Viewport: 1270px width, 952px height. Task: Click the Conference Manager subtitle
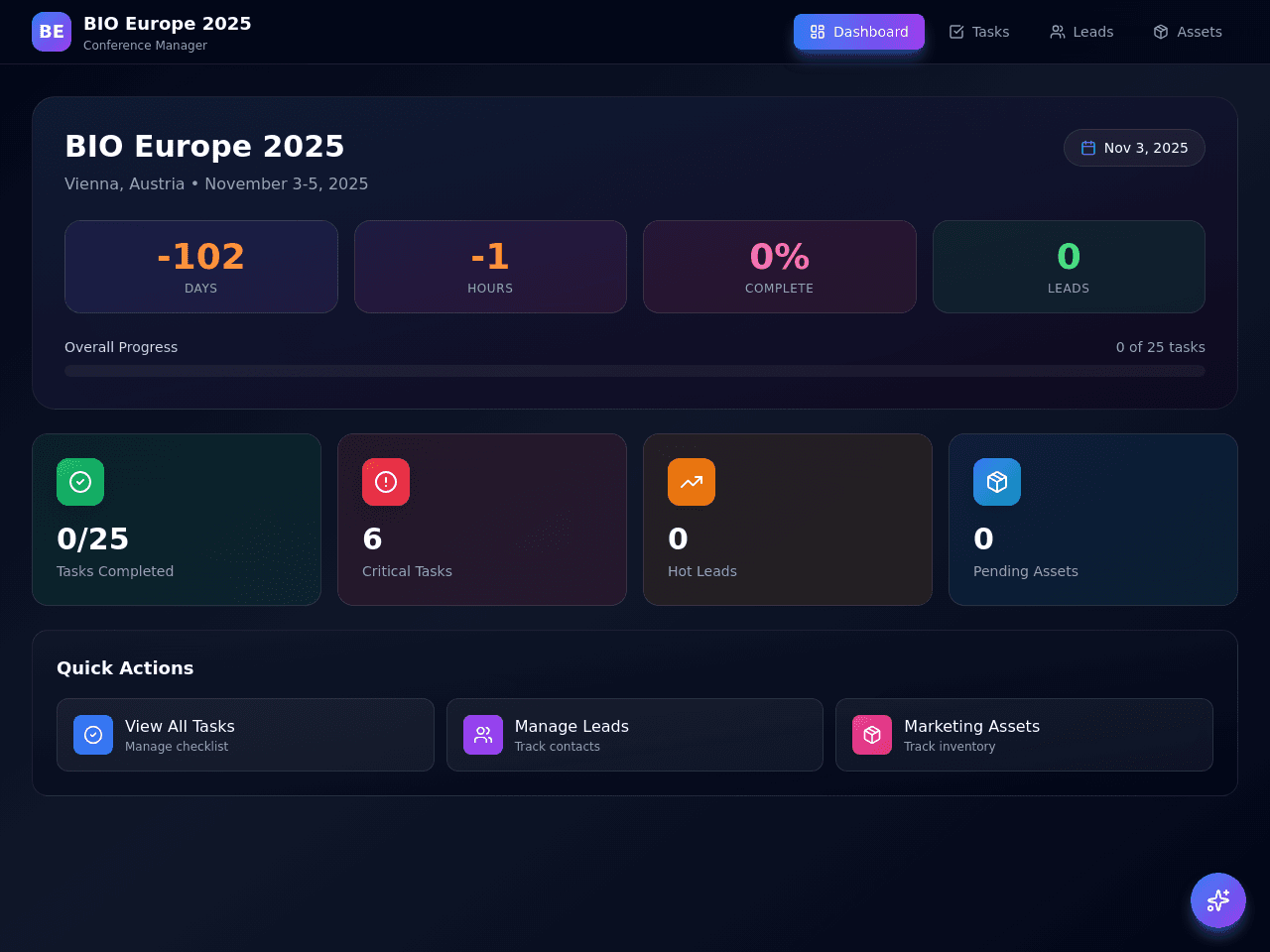(146, 46)
